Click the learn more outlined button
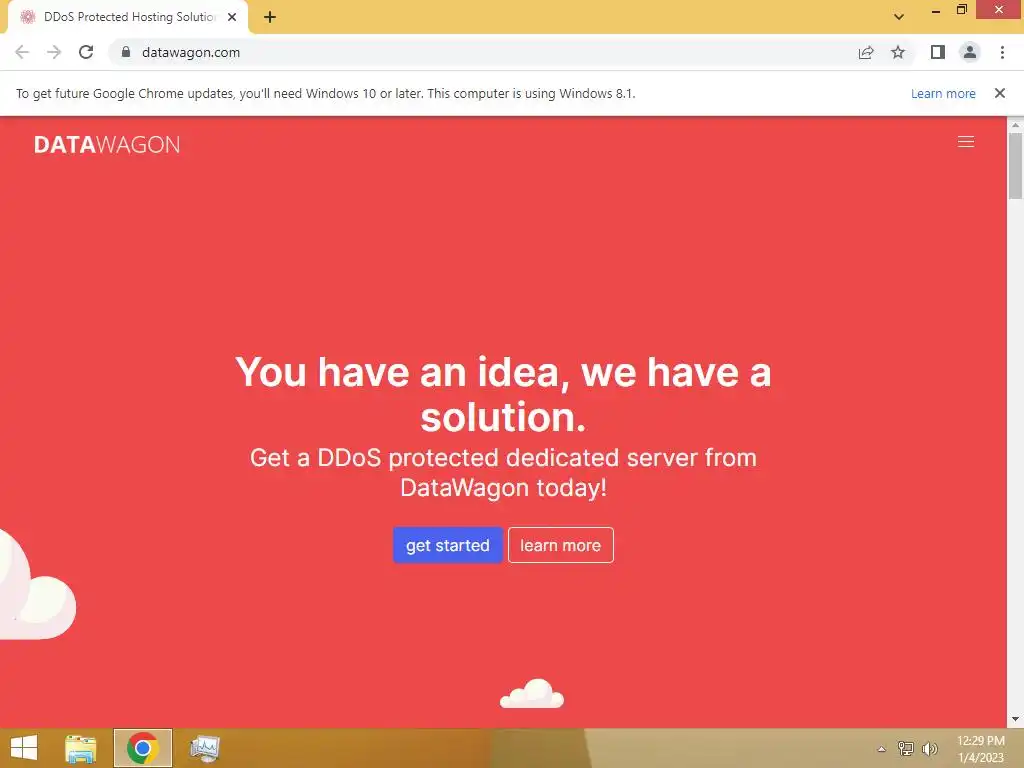This screenshot has height=768, width=1024. pos(560,545)
